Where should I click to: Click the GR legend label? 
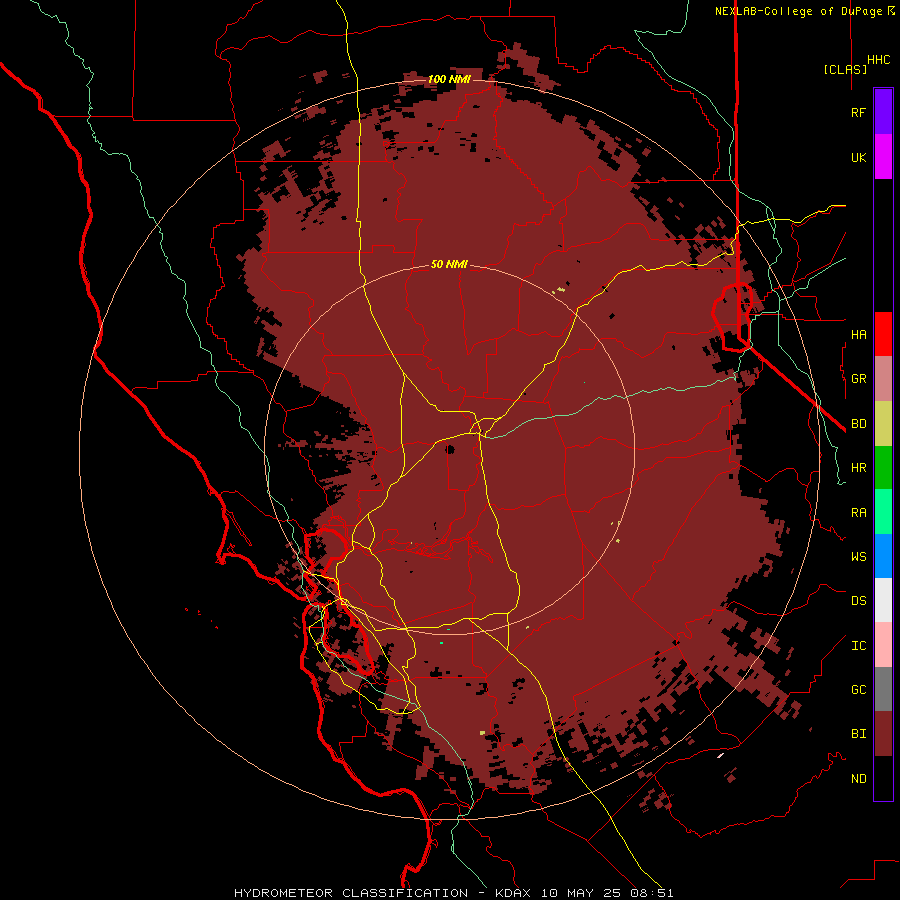(858, 379)
